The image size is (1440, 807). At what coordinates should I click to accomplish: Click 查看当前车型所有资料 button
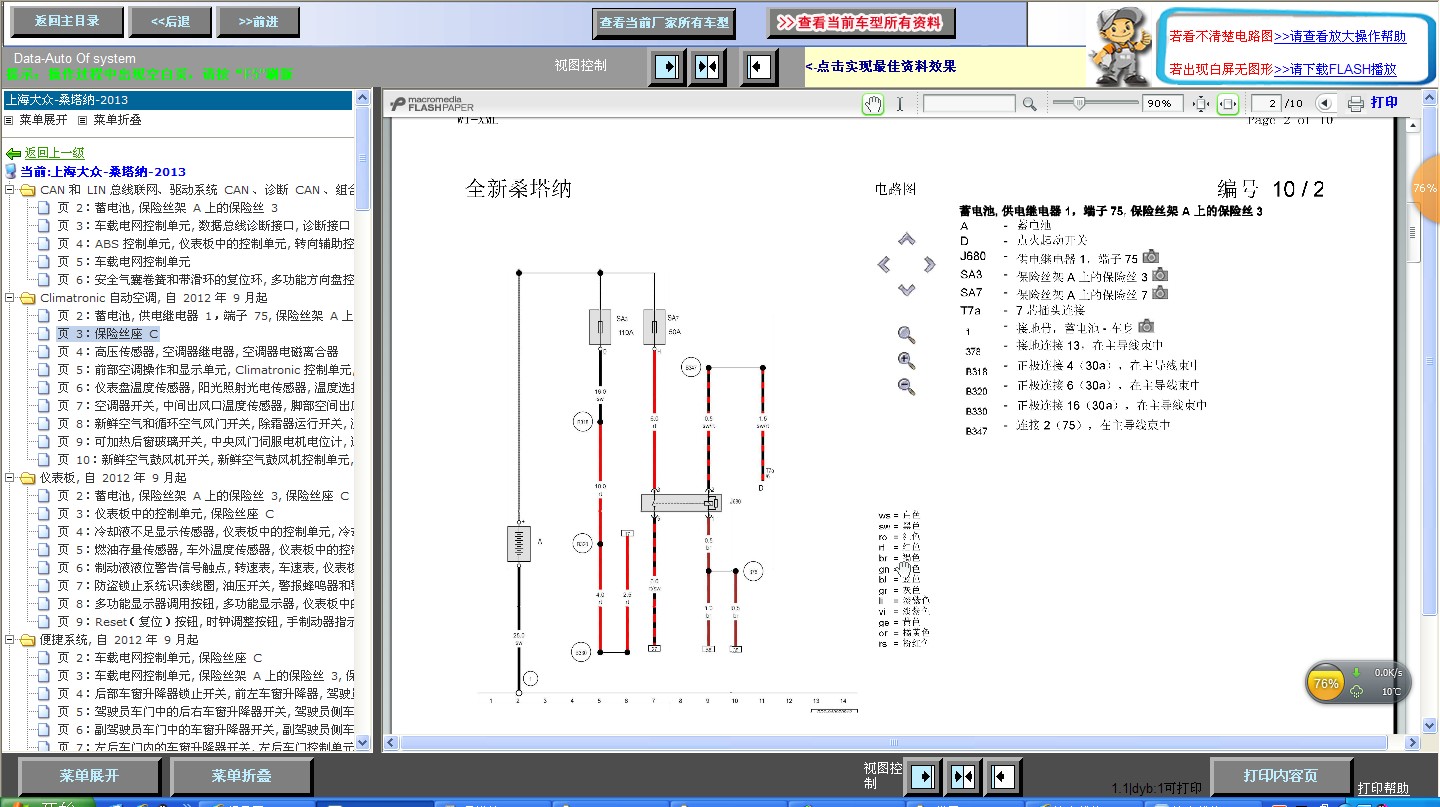click(x=861, y=22)
